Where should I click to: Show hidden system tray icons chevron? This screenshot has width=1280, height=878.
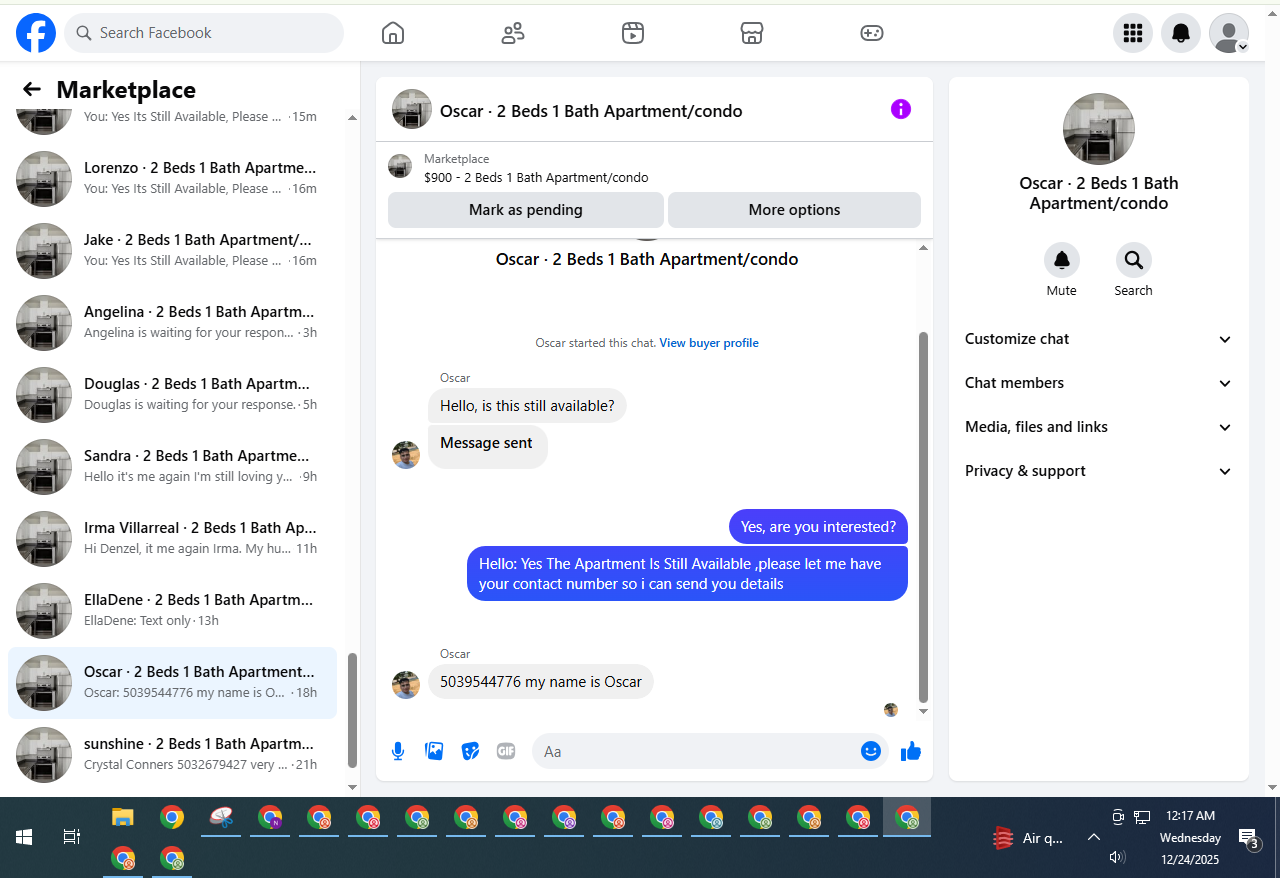pyautogui.click(x=1094, y=837)
